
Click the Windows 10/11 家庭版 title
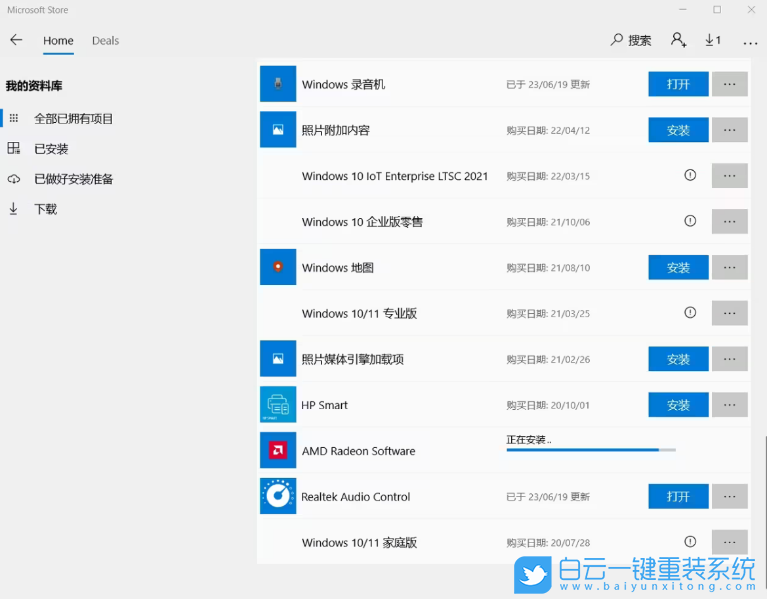pyautogui.click(x=360, y=542)
